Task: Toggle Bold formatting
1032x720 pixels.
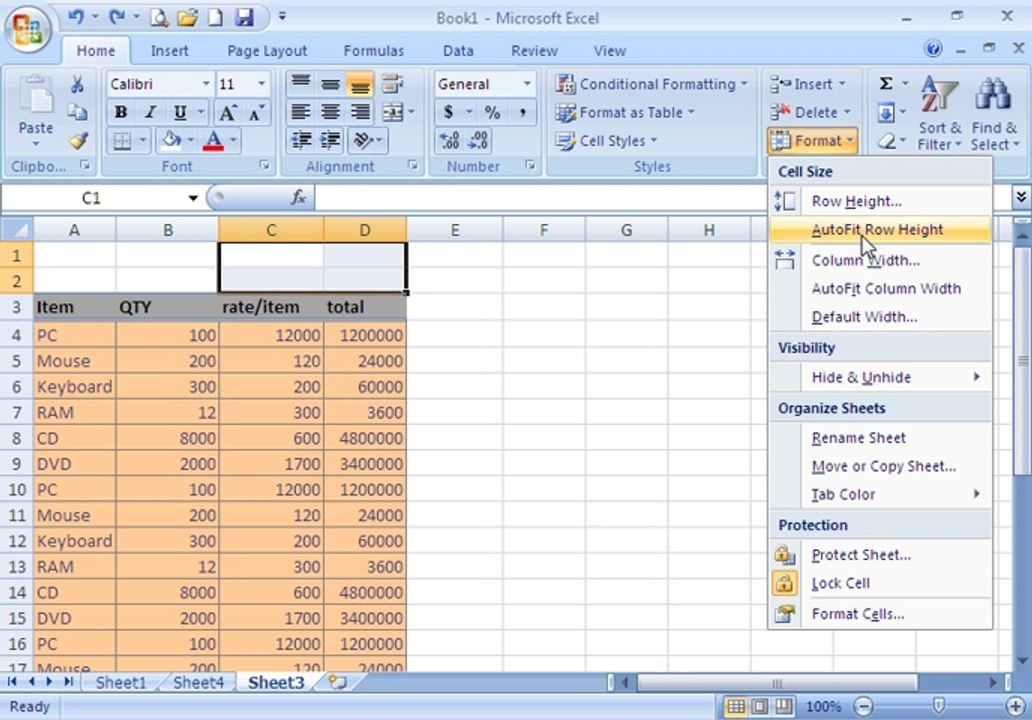Action: (x=120, y=113)
